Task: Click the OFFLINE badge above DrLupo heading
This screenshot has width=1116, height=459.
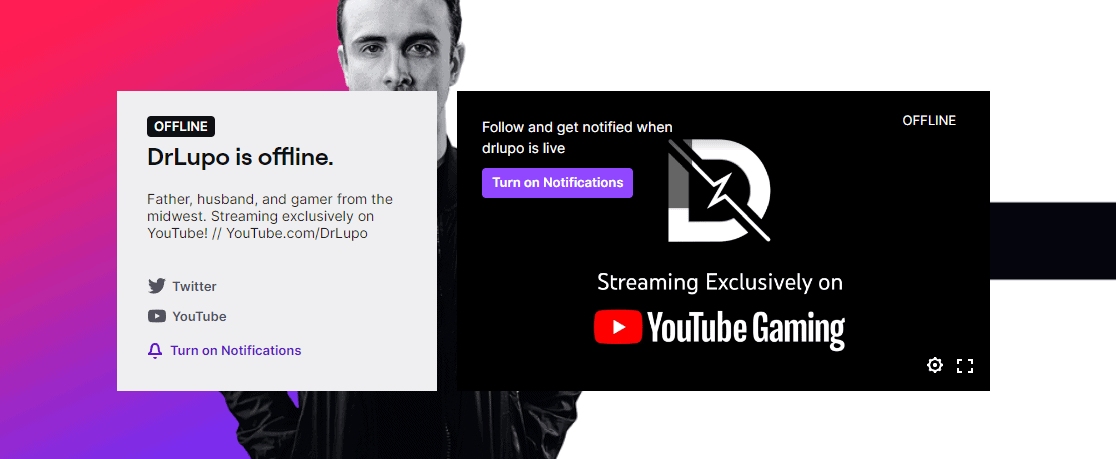Action: click(181, 127)
